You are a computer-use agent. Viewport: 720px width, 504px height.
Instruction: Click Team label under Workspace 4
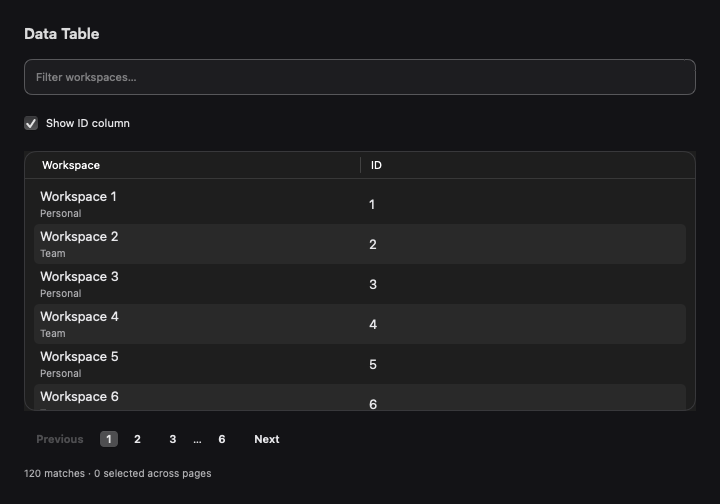[x=53, y=333]
